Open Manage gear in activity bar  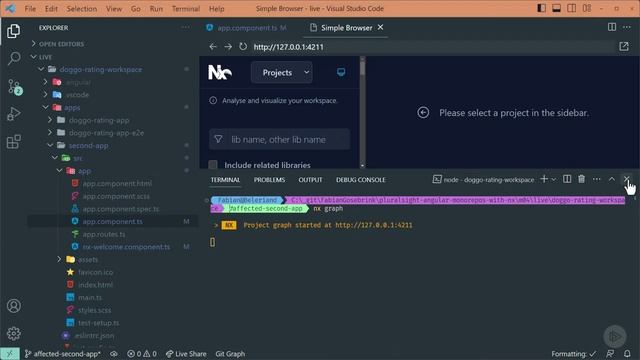tap(13, 333)
